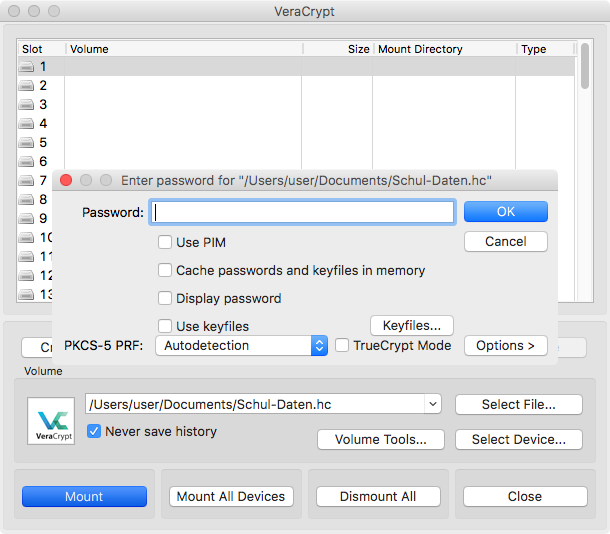Image resolution: width=610 pixels, height=534 pixels.
Task: Click the Size column header
Action: [x=357, y=49]
